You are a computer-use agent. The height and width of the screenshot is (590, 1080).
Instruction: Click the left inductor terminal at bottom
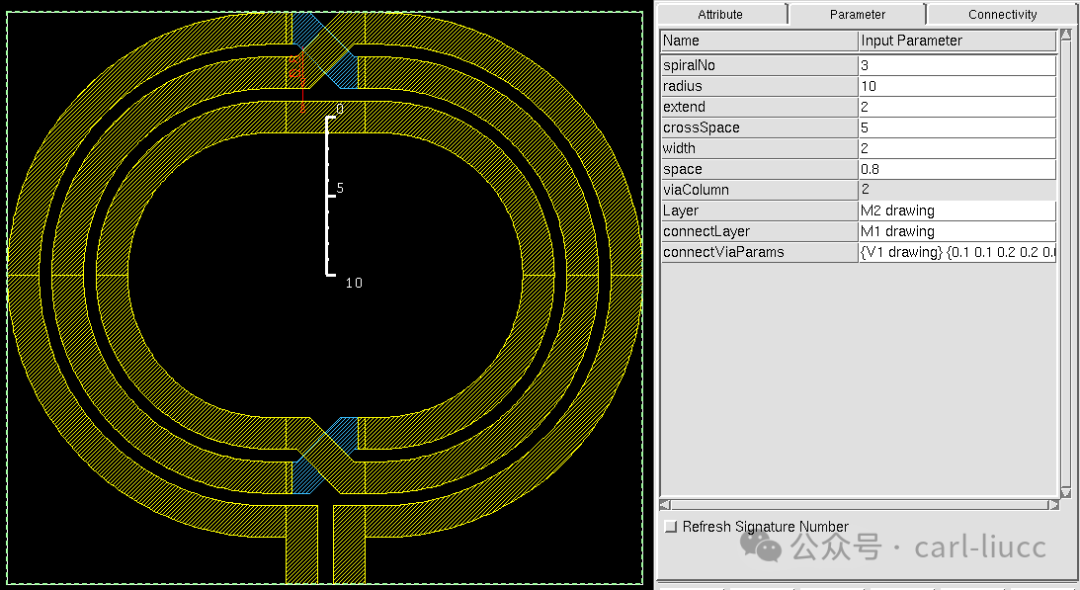302,544
